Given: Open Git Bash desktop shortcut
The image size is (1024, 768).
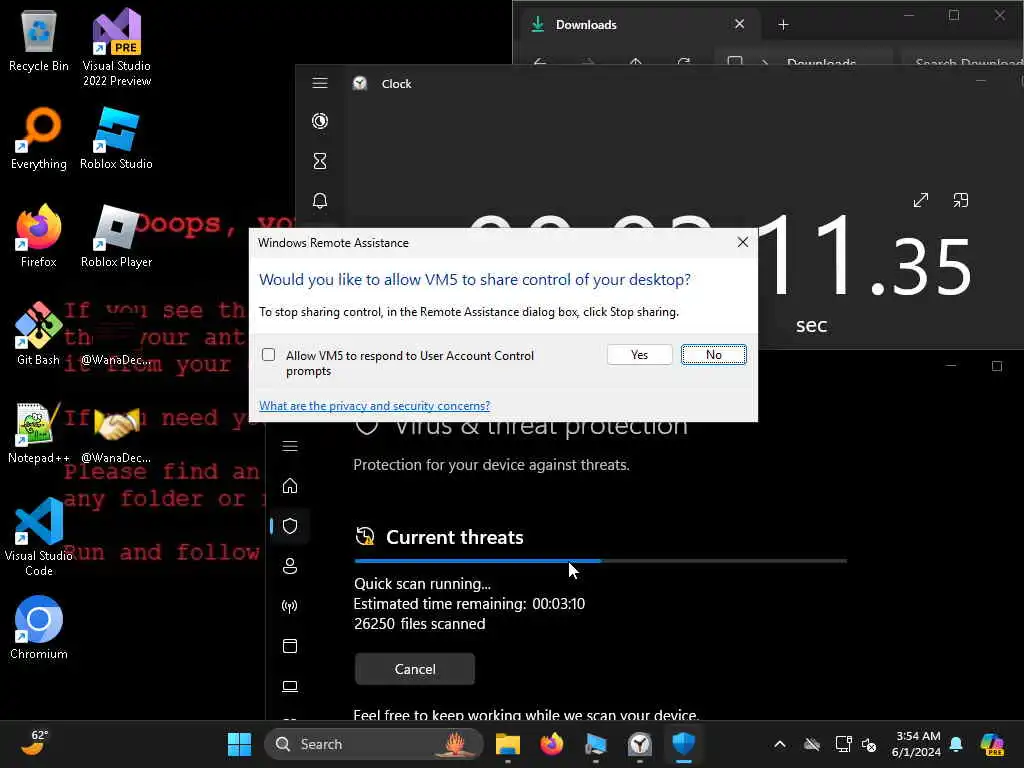Looking at the screenshot, I should tap(39, 334).
